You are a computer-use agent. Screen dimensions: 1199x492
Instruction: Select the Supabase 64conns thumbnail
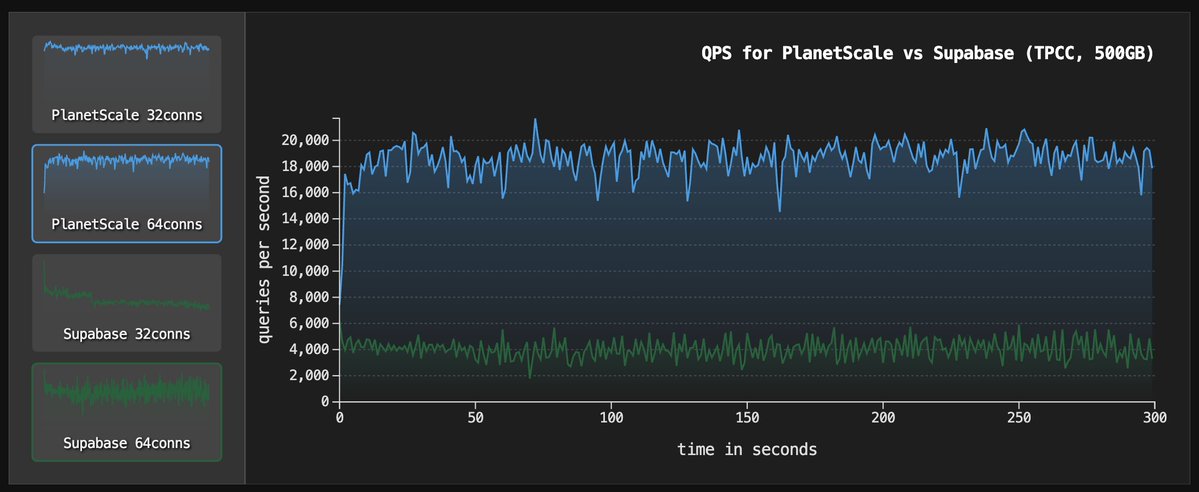126,412
